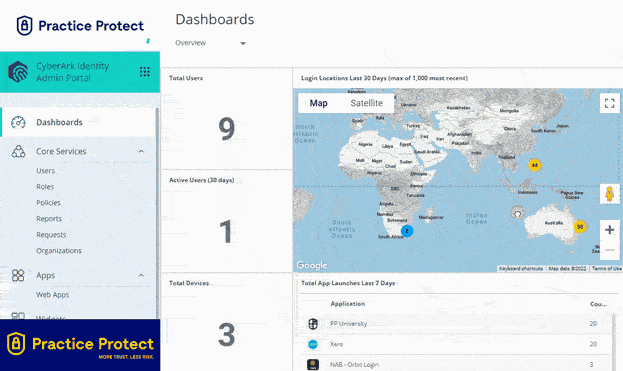
Task: Click the Xero app icon
Action: point(313,344)
